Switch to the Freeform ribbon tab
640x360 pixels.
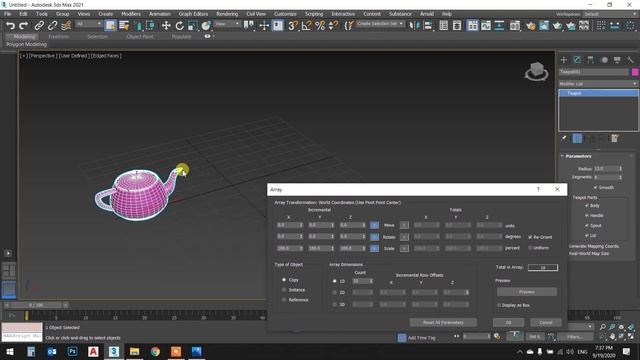(58, 36)
